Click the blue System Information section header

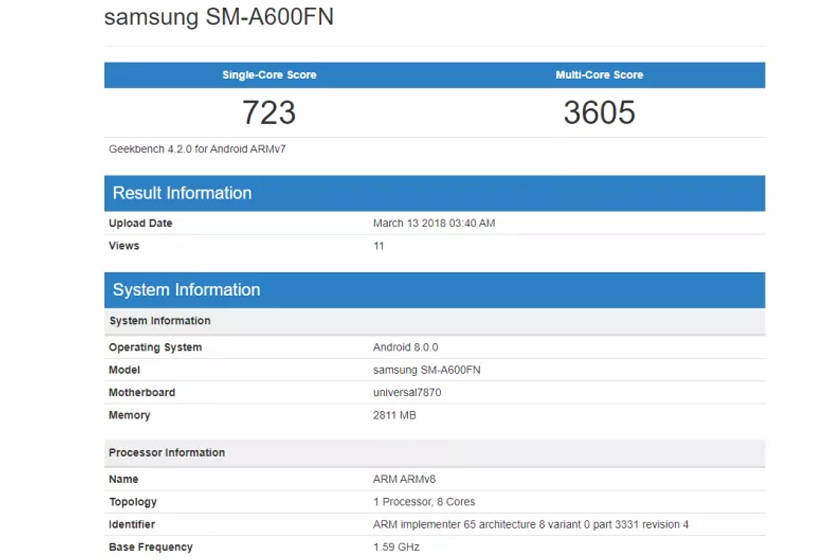tap(434, 290)
